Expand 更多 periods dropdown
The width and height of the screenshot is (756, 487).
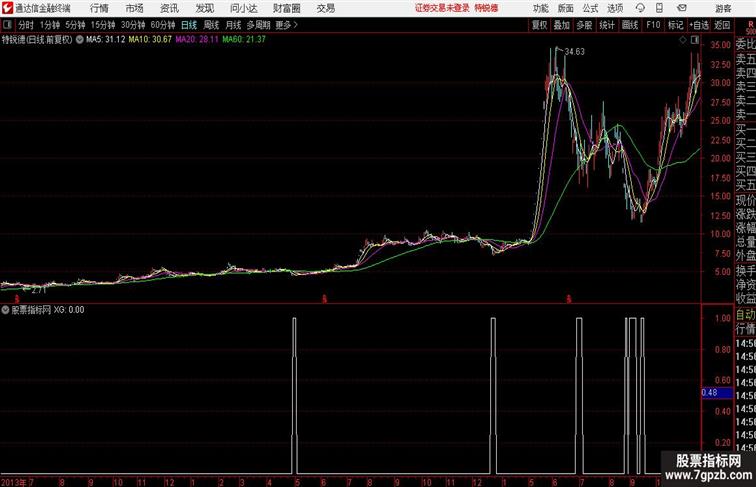(x=286, y=25)
